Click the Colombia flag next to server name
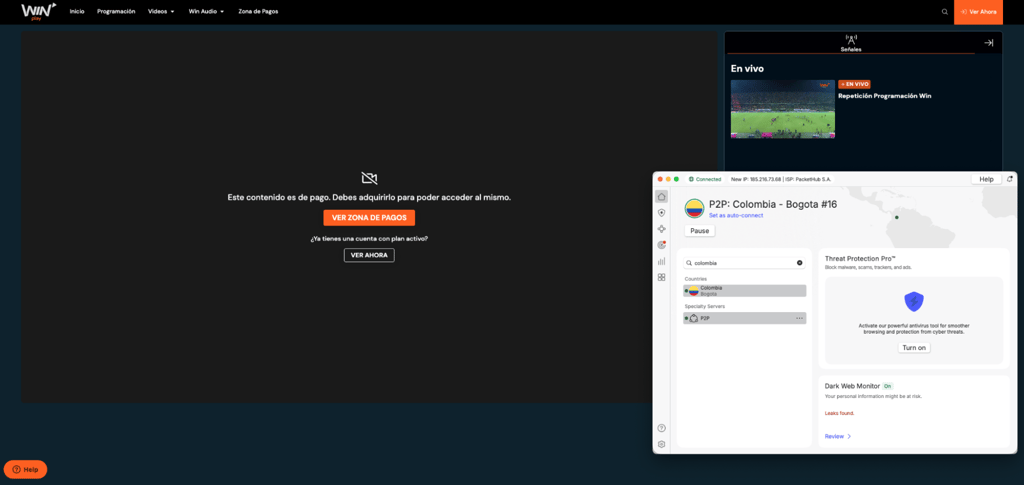Viewport: 1024px width, 485px height. [x=695, y=209]
